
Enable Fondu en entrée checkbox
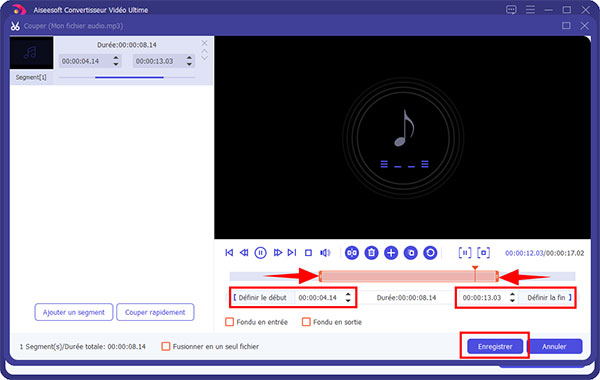[x=230, y=322]
